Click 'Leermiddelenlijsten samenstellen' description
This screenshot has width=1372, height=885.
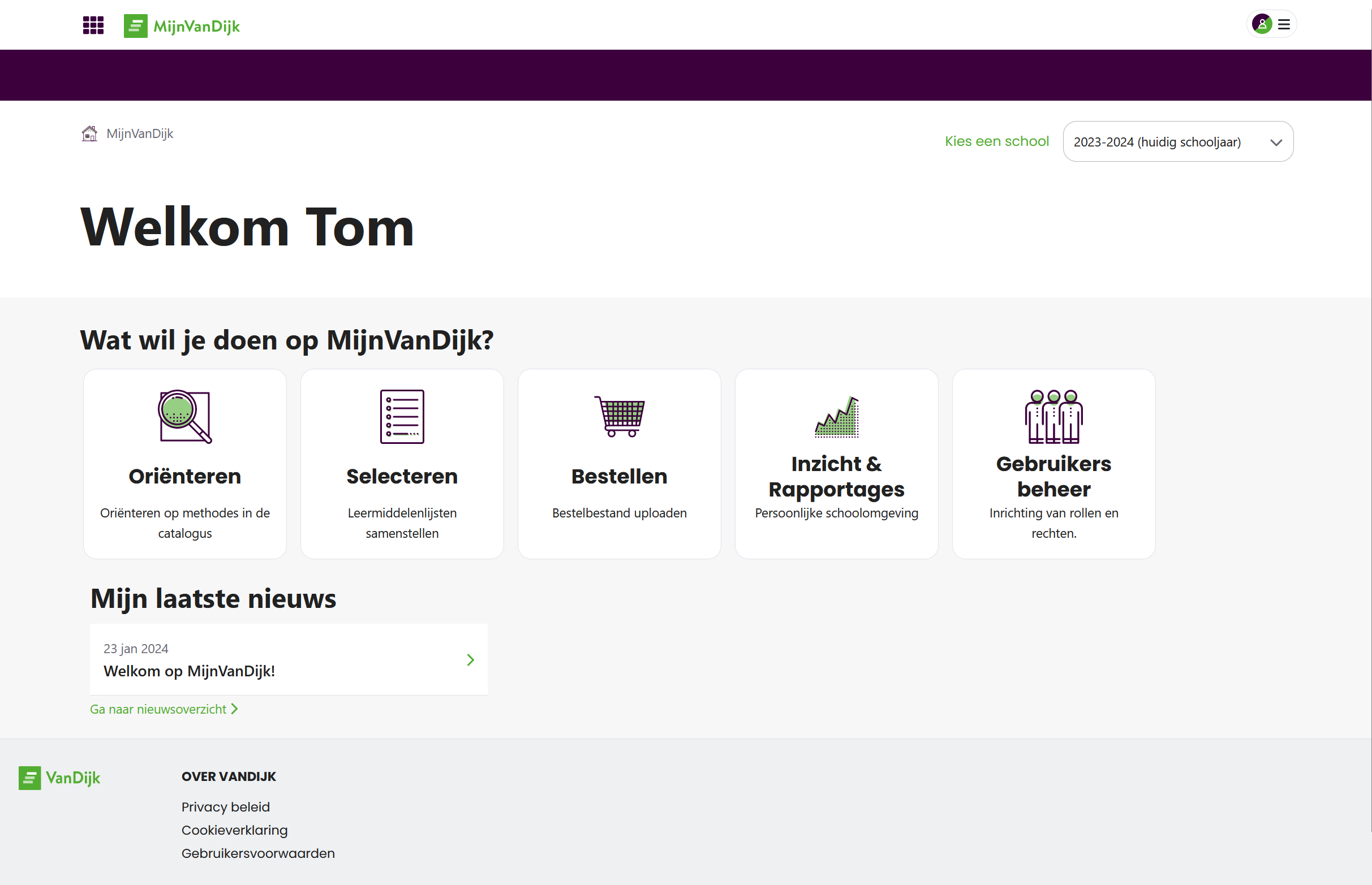coord(402,523)
